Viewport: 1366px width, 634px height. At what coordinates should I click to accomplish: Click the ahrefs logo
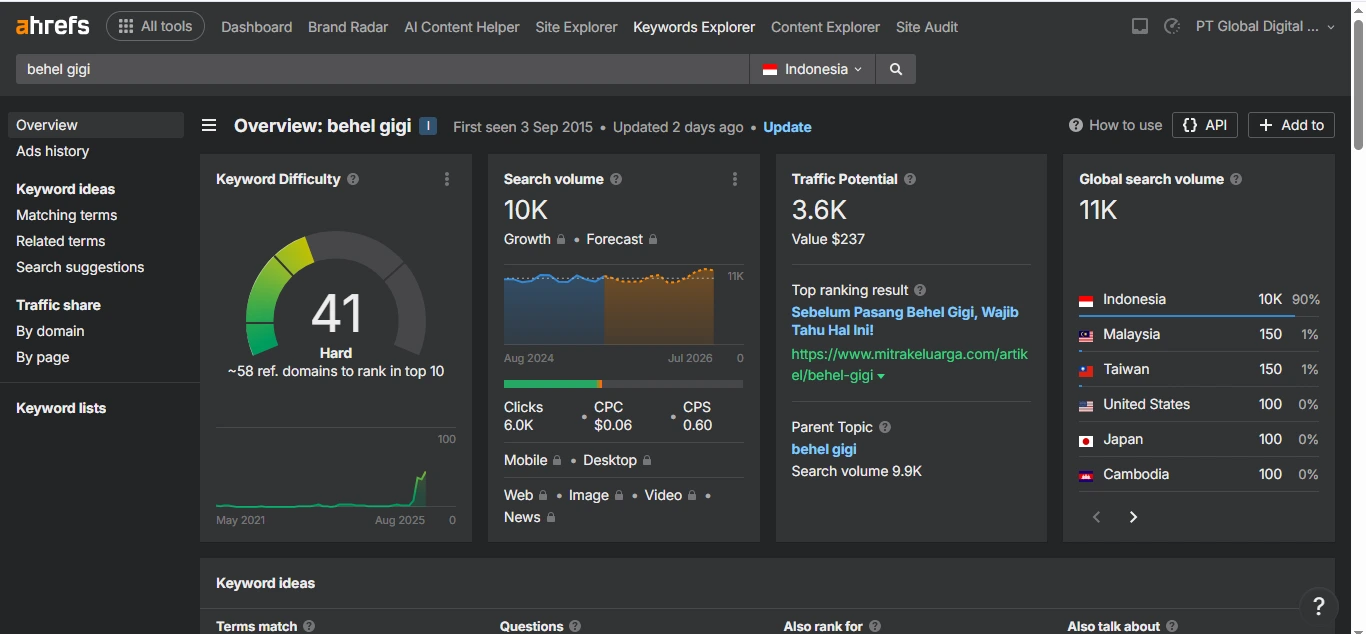coord(51,25)
